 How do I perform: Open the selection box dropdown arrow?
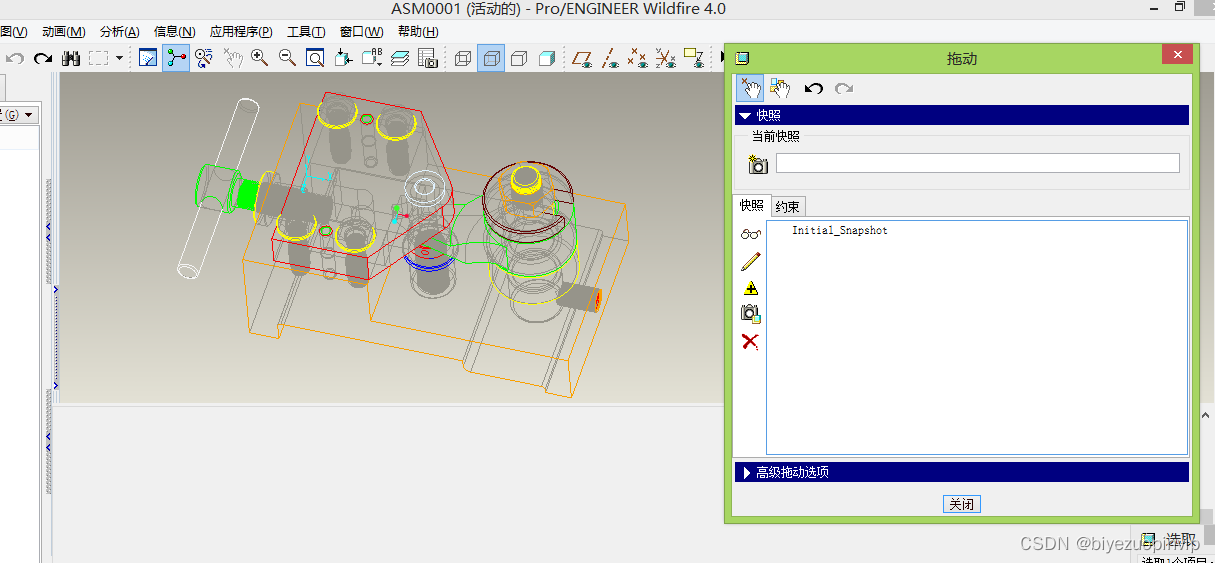coord(120,58)
